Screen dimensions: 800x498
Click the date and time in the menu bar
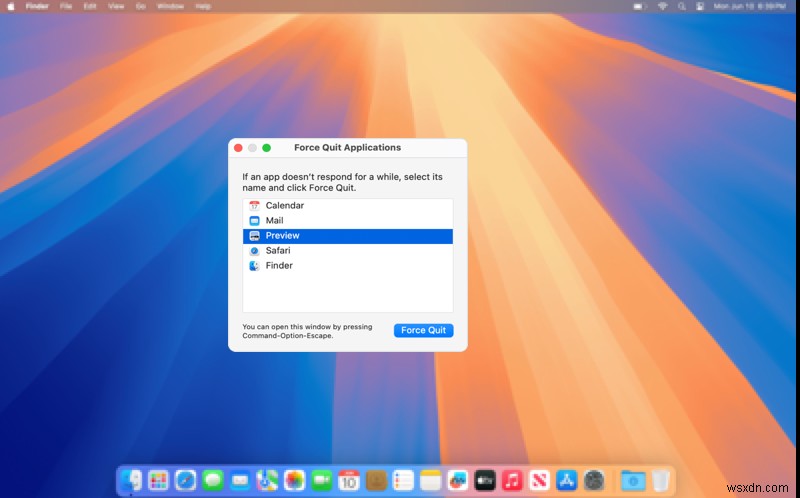(749, 7)
